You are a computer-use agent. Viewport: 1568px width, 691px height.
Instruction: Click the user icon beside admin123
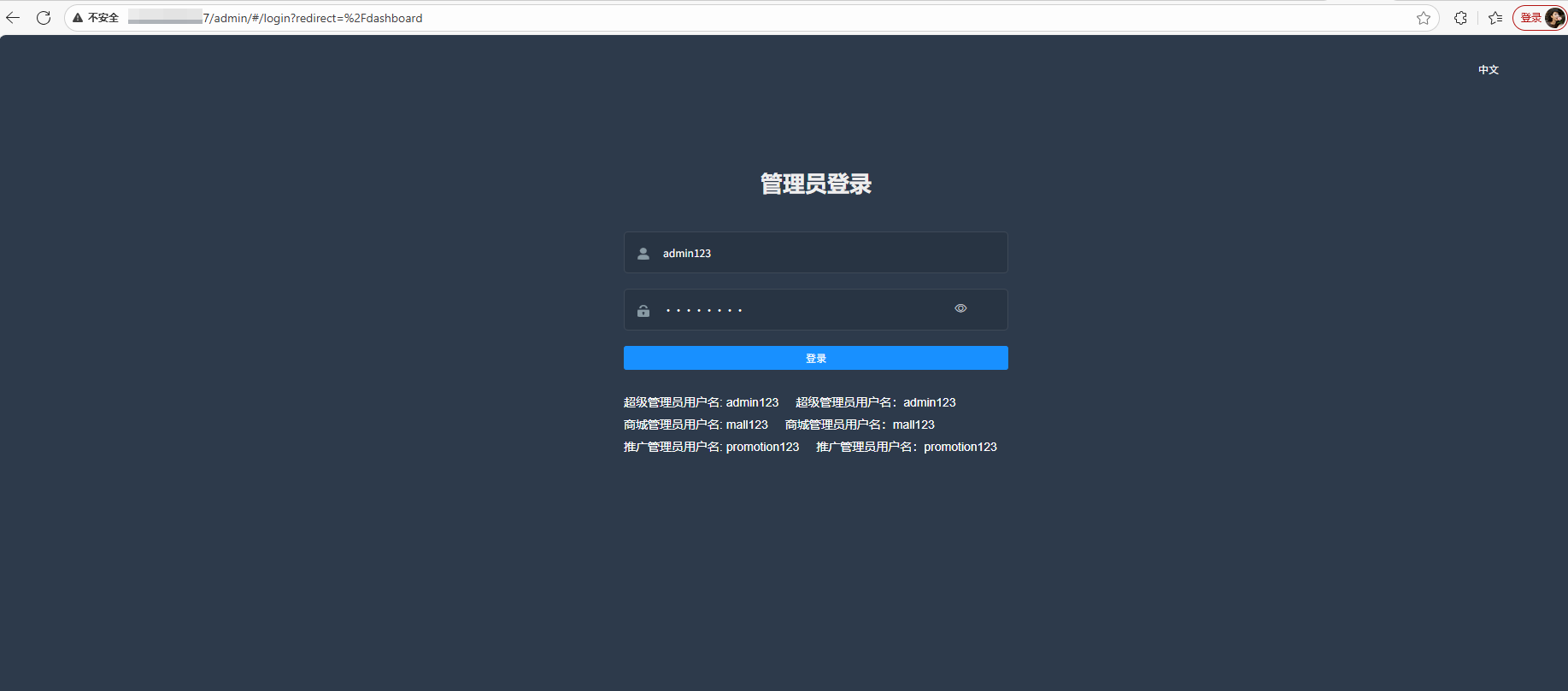[643, 254]
